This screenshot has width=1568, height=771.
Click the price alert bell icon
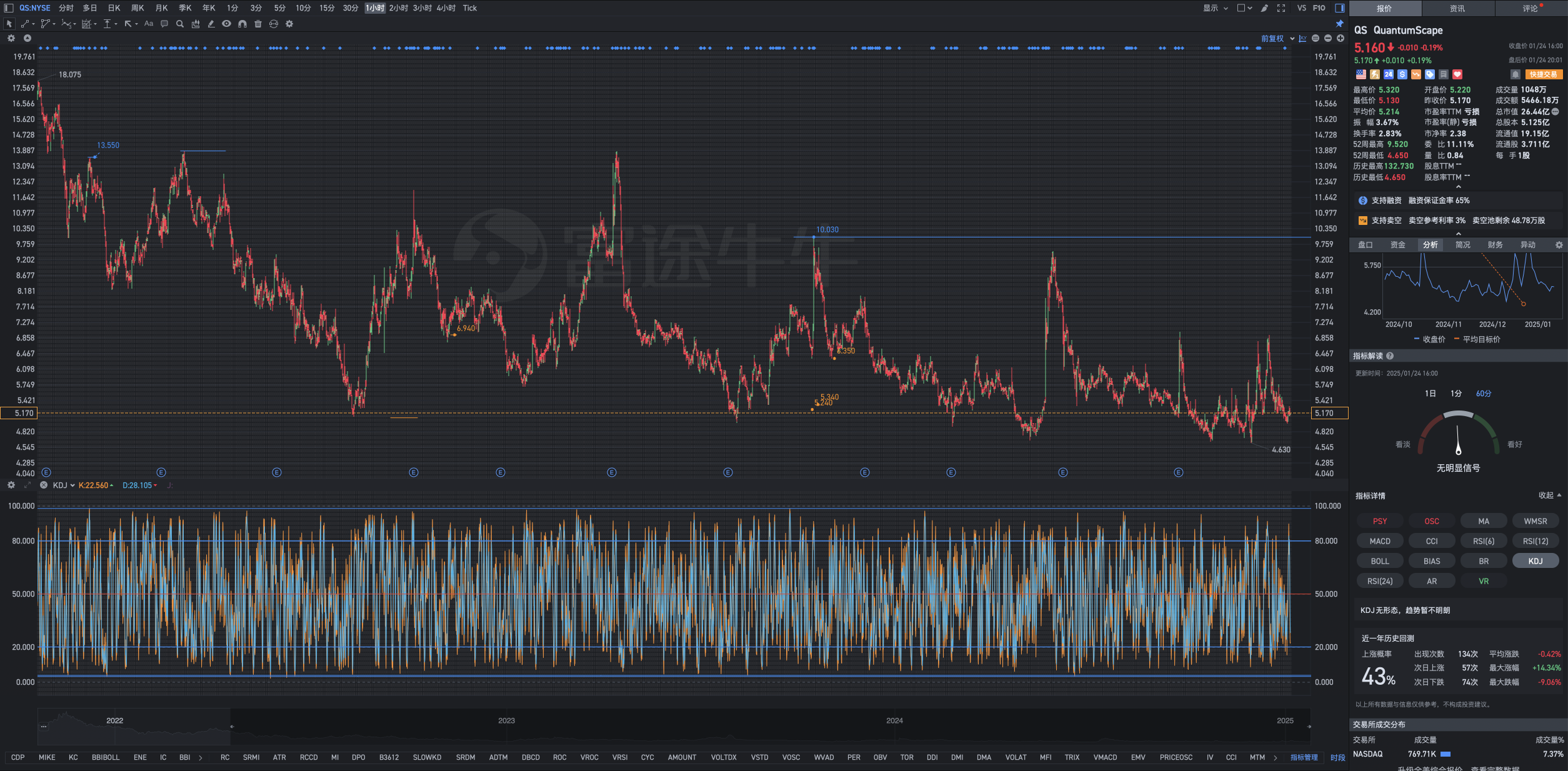[1515, 74]
